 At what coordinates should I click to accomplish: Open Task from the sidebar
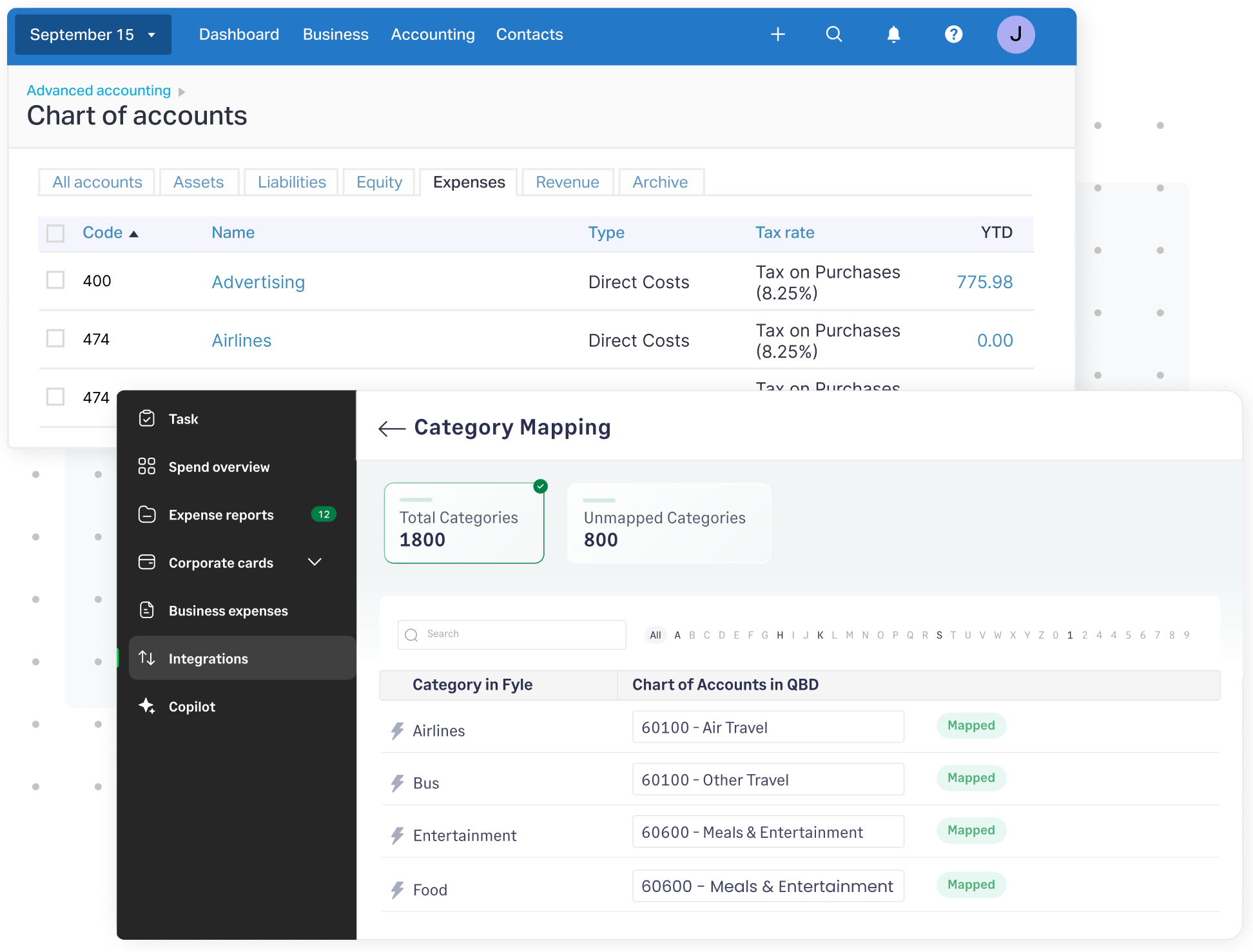point(183,418)
